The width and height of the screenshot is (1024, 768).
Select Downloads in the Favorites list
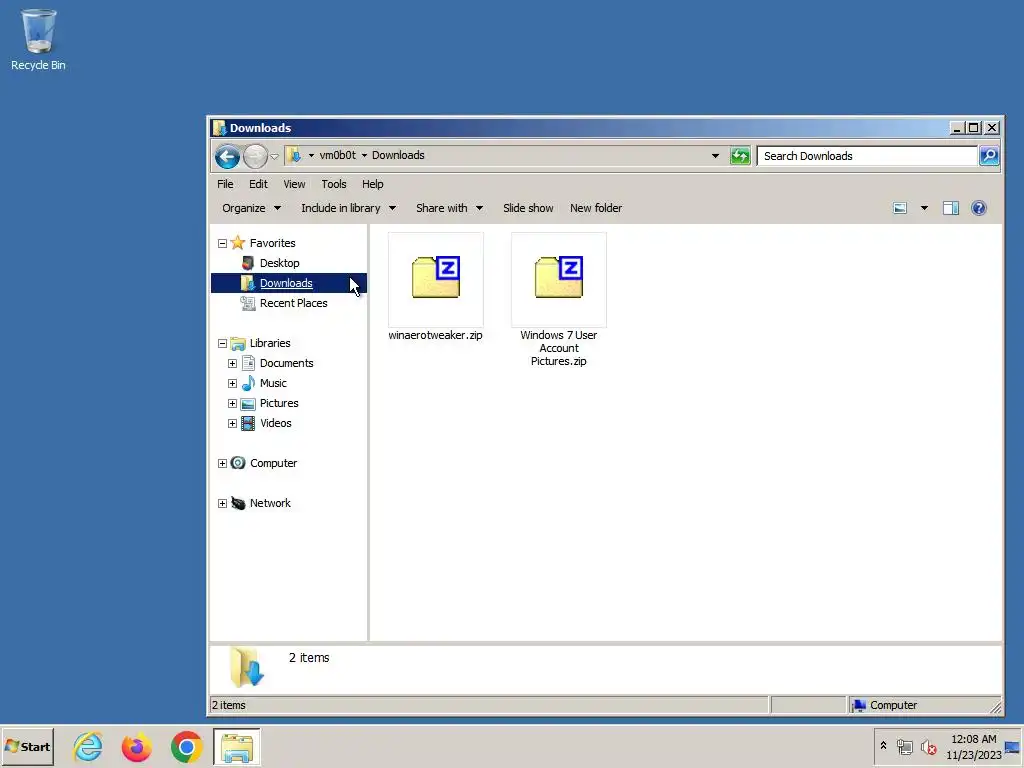tap(286, 283)
